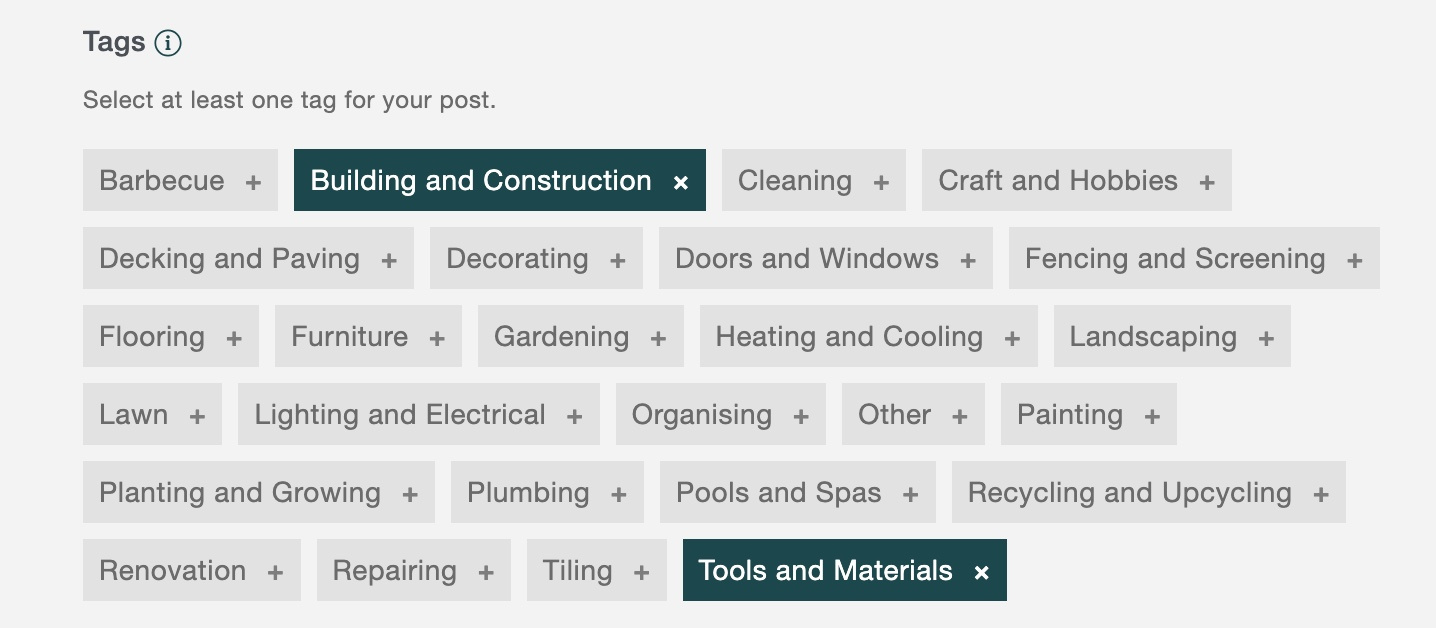Select the Flooring tag
Viewport: 1436px width, 628px height.
(x=170, y=337)
